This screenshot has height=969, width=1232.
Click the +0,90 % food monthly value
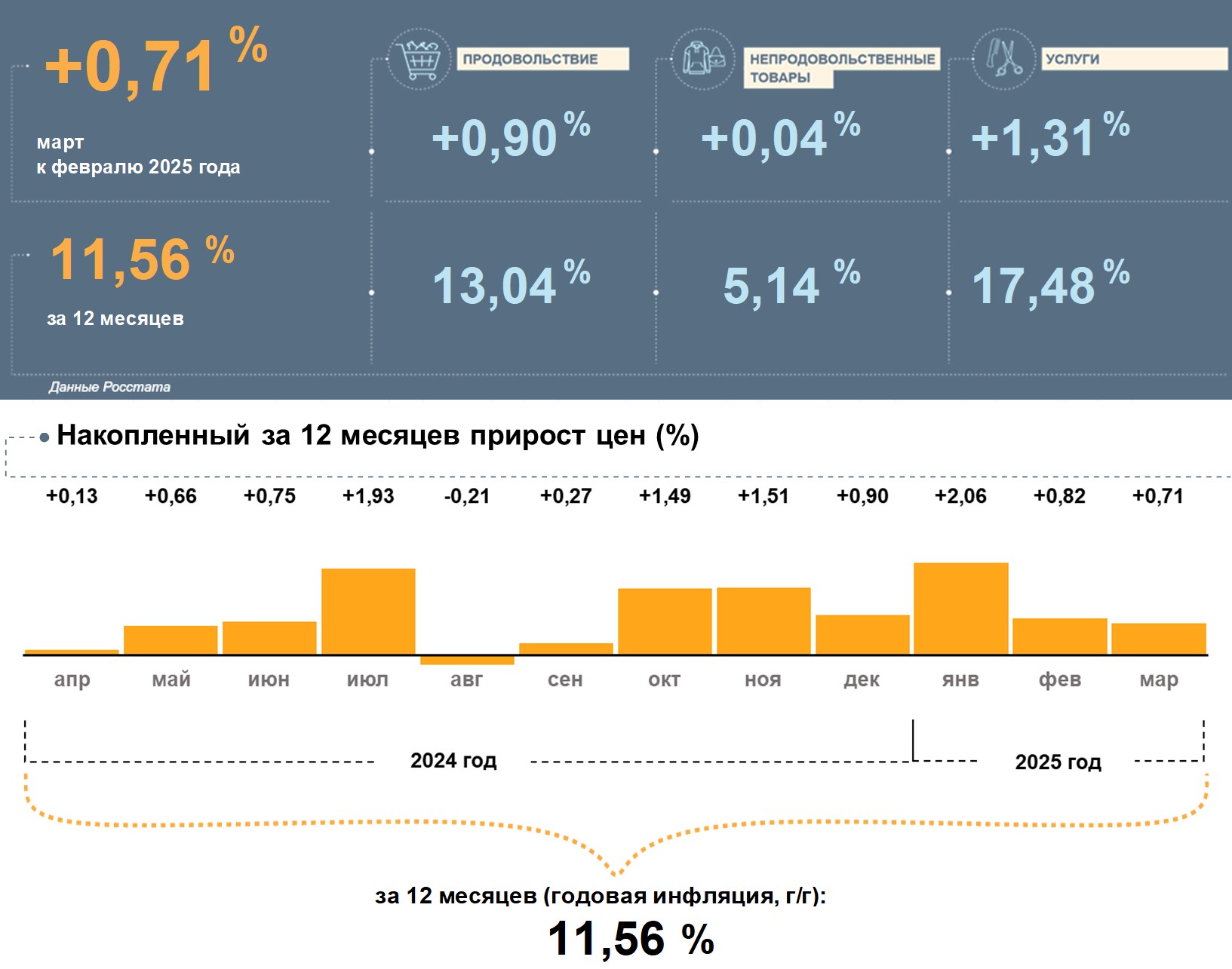coord(511,136)
